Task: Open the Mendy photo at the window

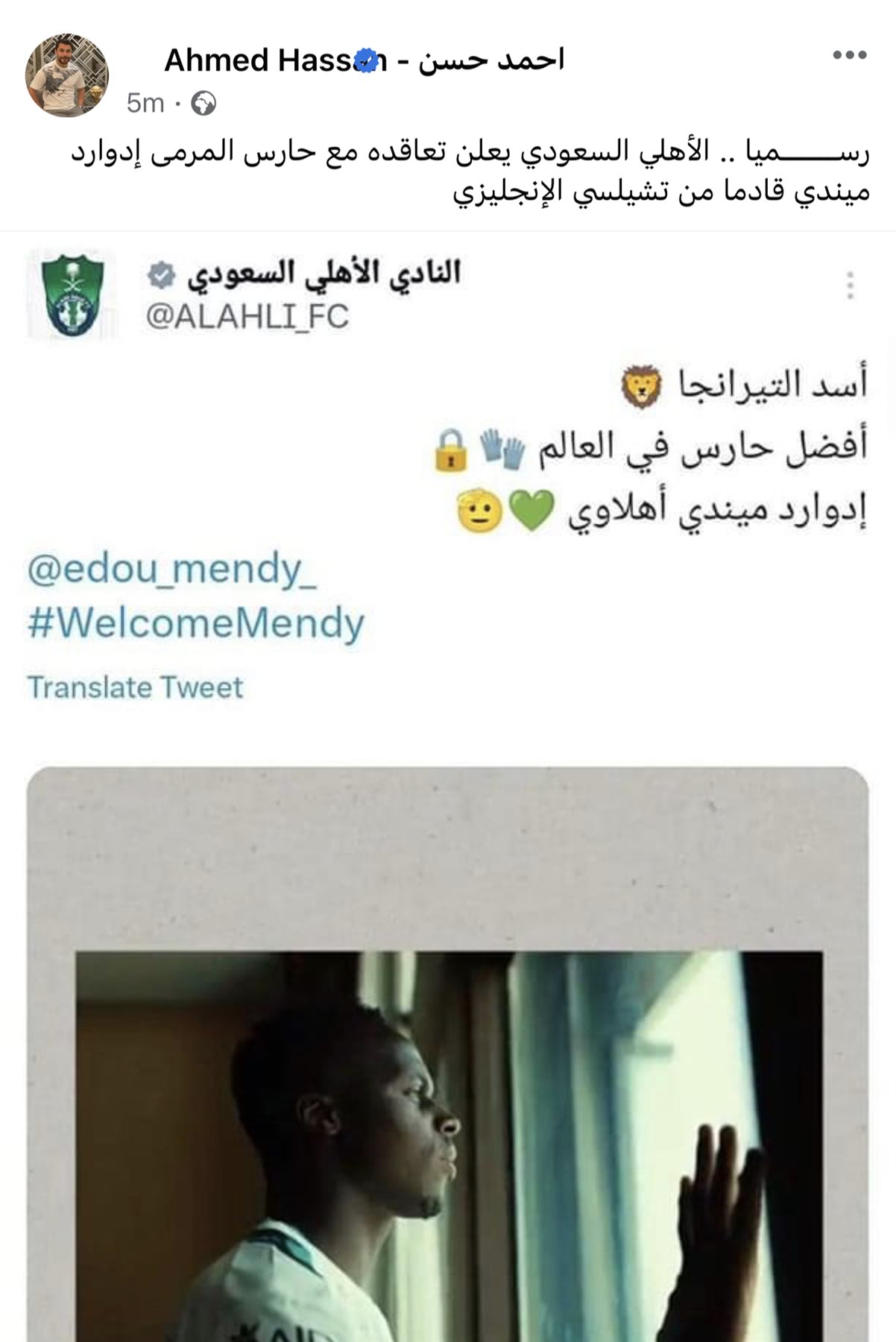Action: point(449,1146)
